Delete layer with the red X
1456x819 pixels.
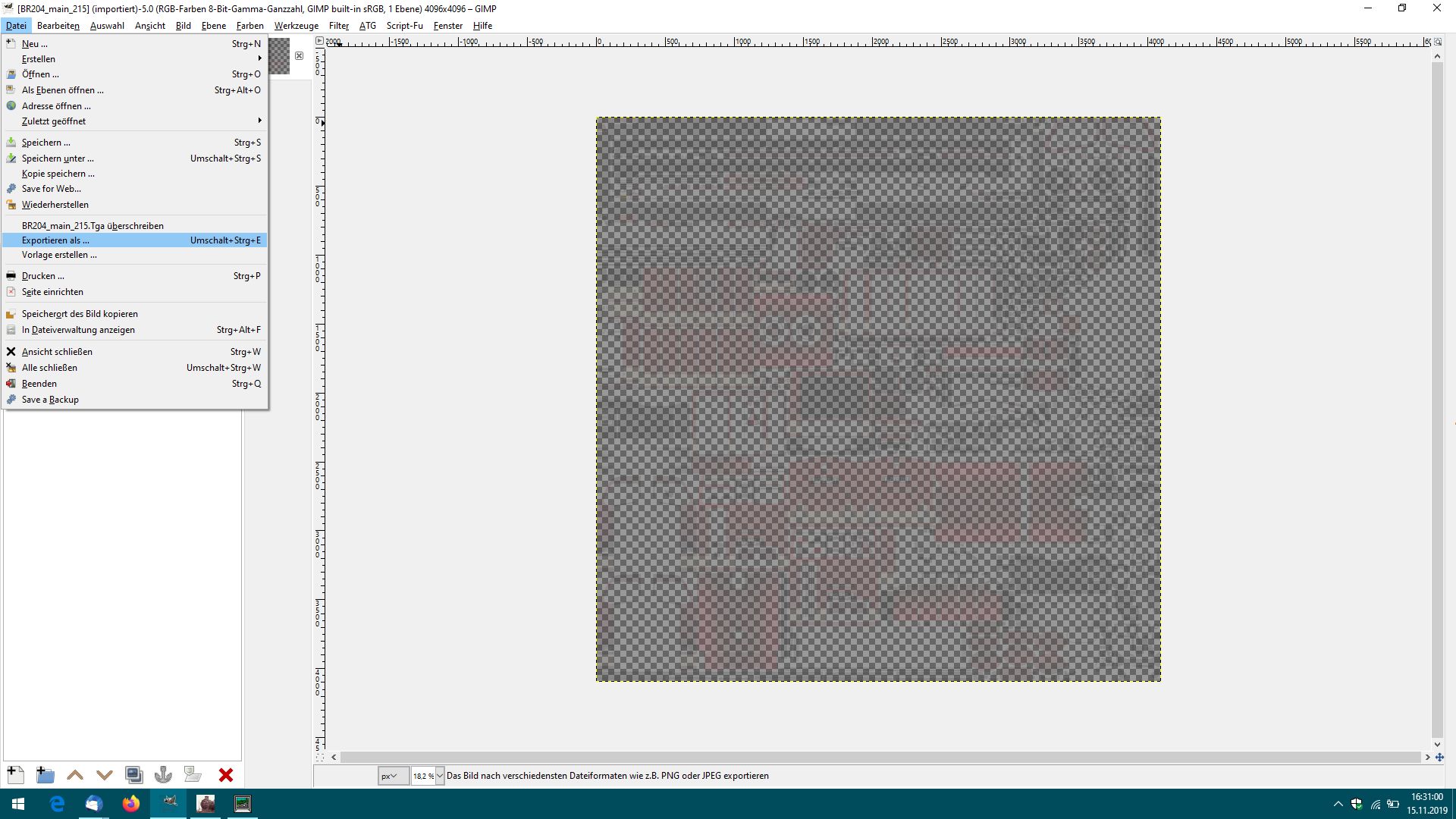[225, 774]
